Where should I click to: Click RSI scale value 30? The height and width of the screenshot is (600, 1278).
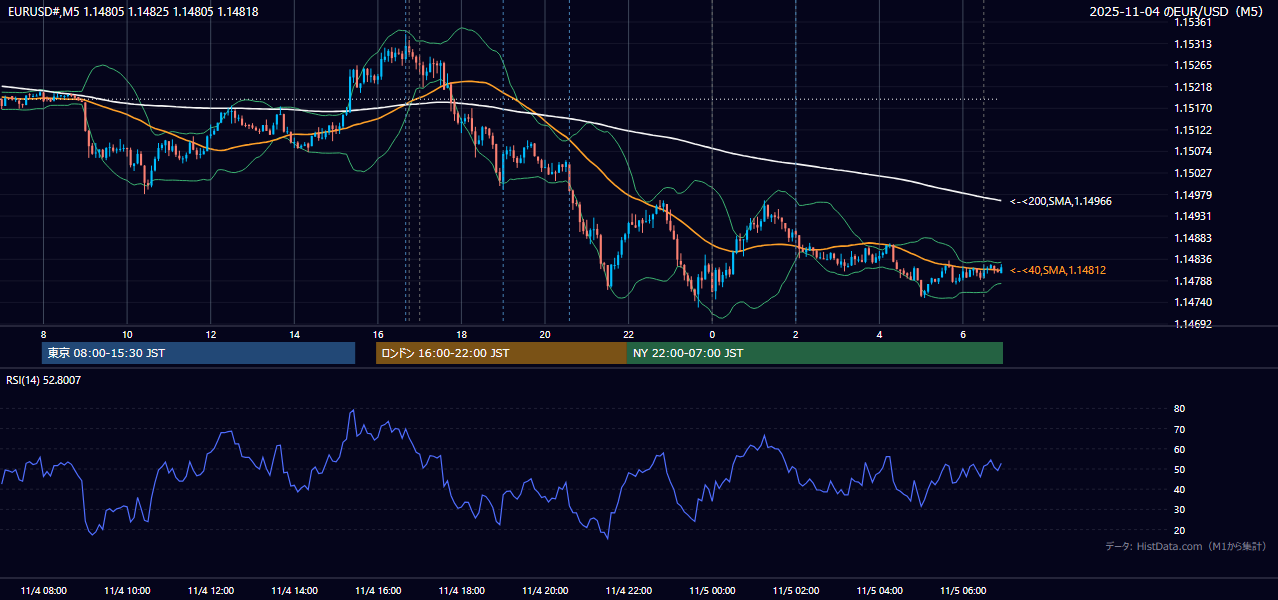click(x=1179, y=510)
